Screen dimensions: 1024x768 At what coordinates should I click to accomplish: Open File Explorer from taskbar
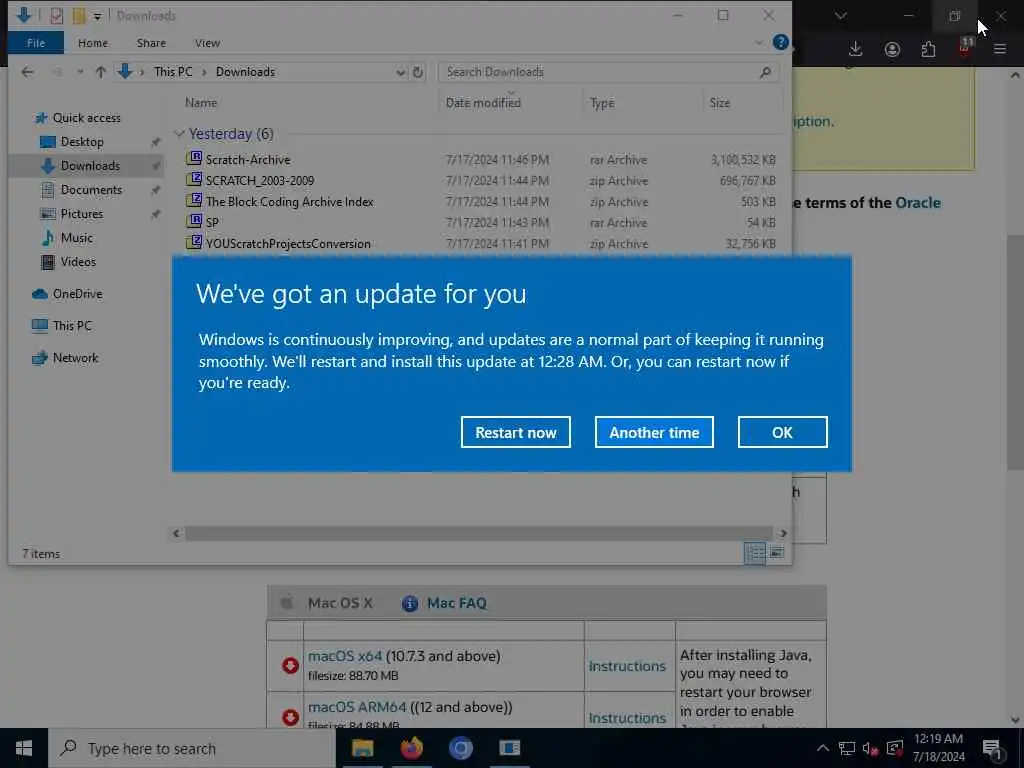coord(362,748)
